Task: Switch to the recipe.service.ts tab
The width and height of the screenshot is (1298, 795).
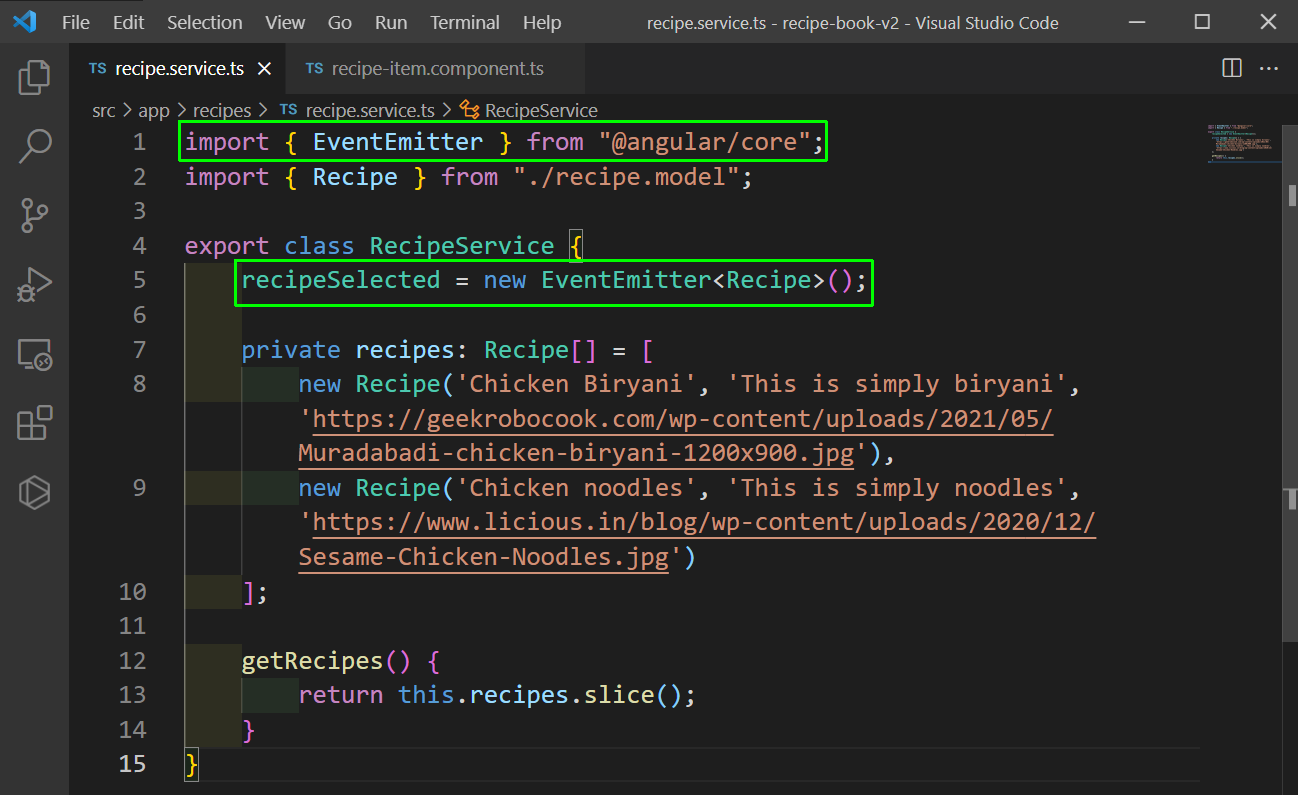Action: 178,69
